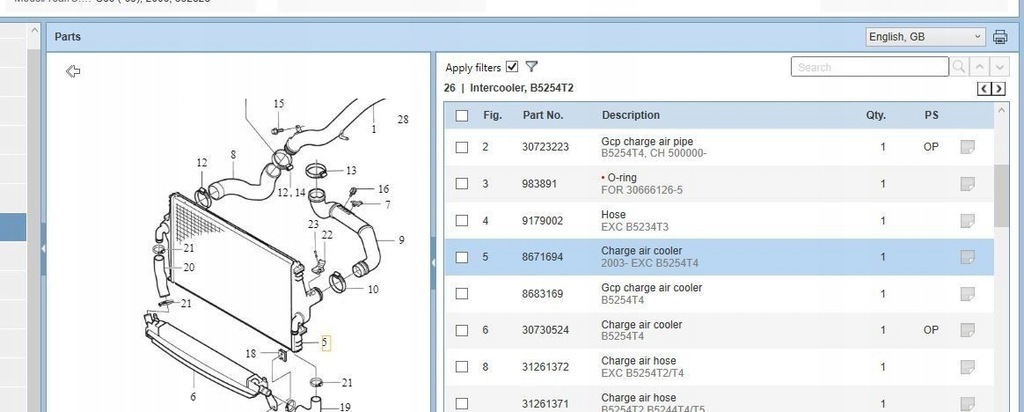The height and width of the screenshot is (412, 1024).
Task: Collapse the diagram pane using the middle splitter arrow
Action: 433,263
